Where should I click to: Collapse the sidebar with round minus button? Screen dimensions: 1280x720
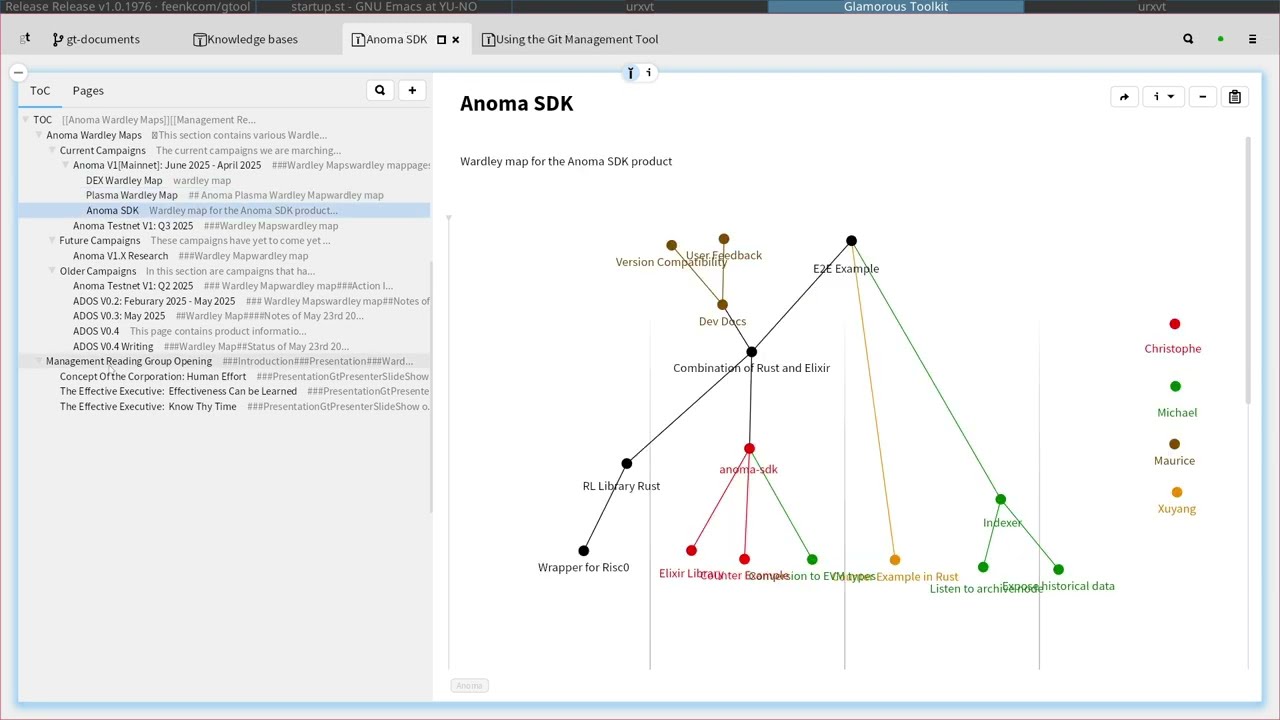pyautogui.click(x=18, y=73)
